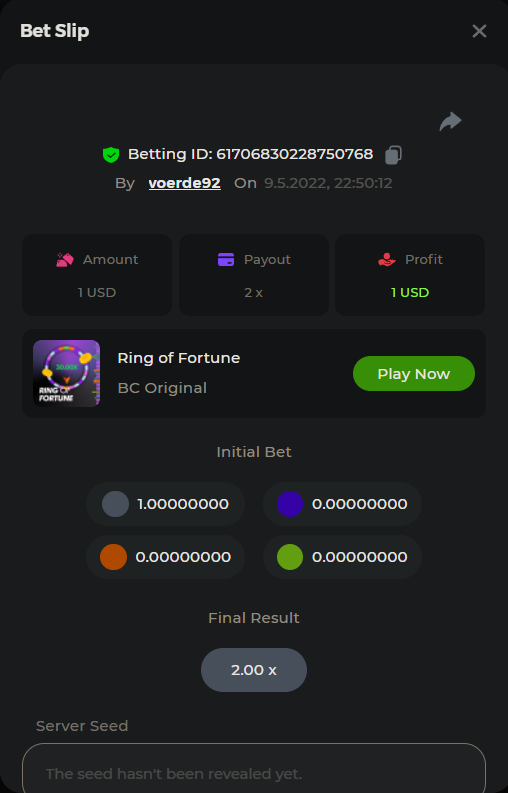The height and width of the screenshot is (793, 508).
Task: Click the Amount chips icon
Action: pyautogui.click(x=65, y=260)
